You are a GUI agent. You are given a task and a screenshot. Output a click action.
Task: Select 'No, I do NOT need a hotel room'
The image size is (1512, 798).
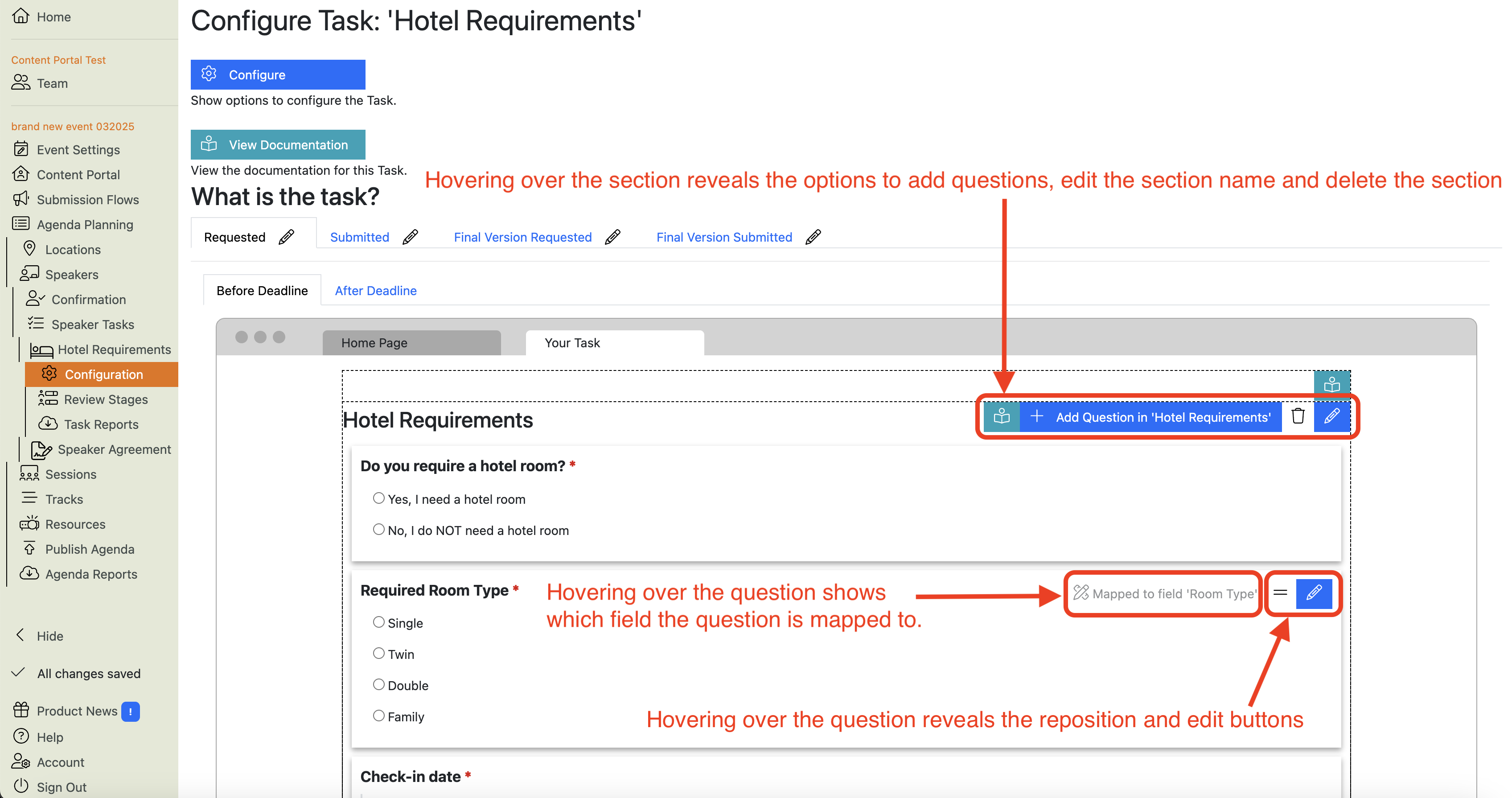pyautogui.click(x=378, y=530)
